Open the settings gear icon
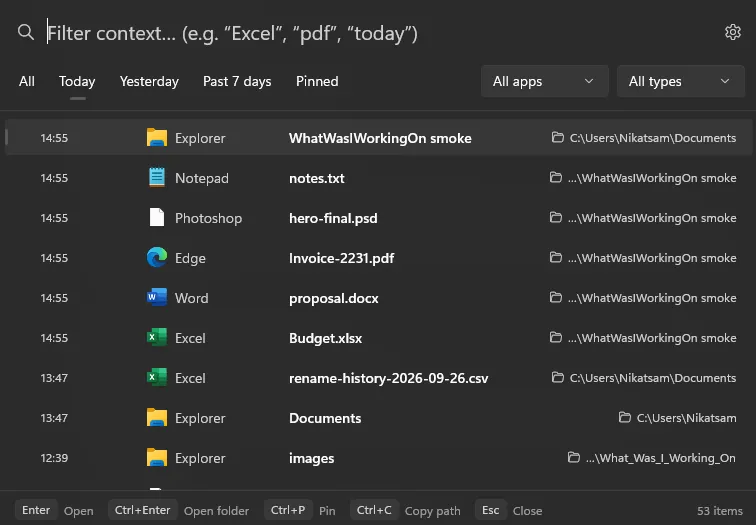The image size is (756, 525). click(732, 32)
